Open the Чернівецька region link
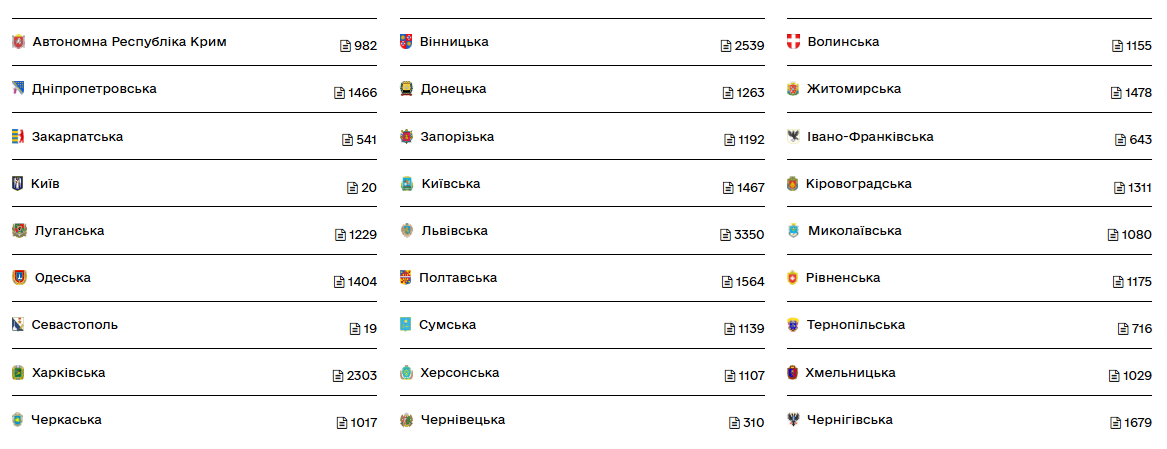This screenshot has height=449, width=1167. click(x=463, y=420)
